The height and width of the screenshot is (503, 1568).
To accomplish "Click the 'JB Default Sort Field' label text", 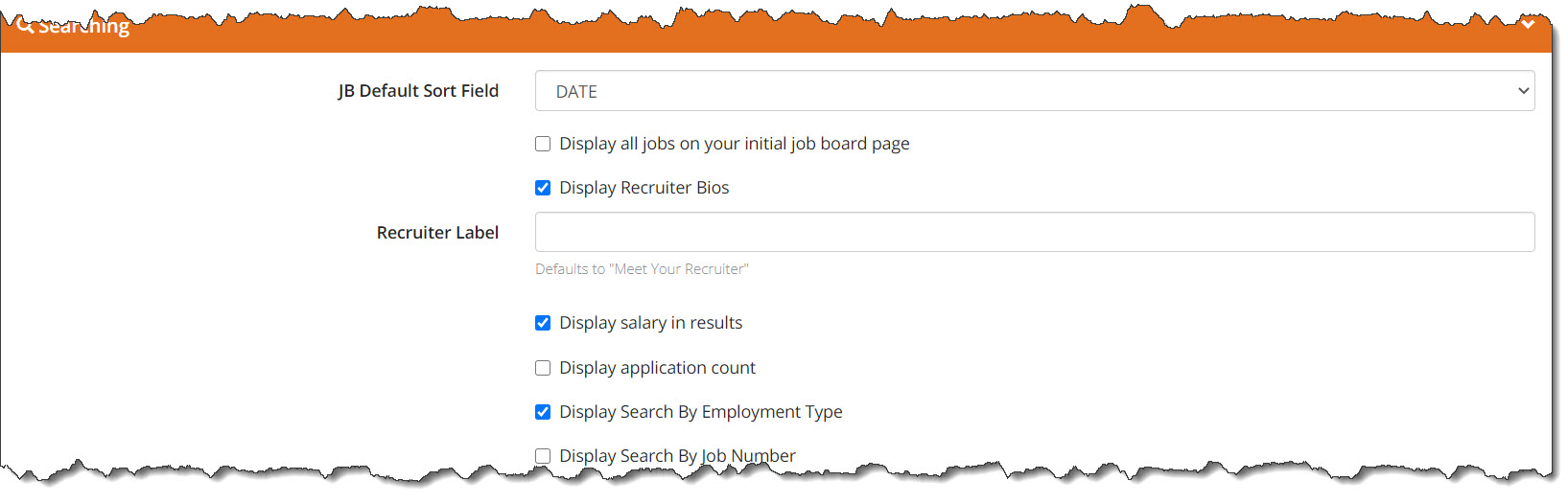I will [x=418, y=91].
